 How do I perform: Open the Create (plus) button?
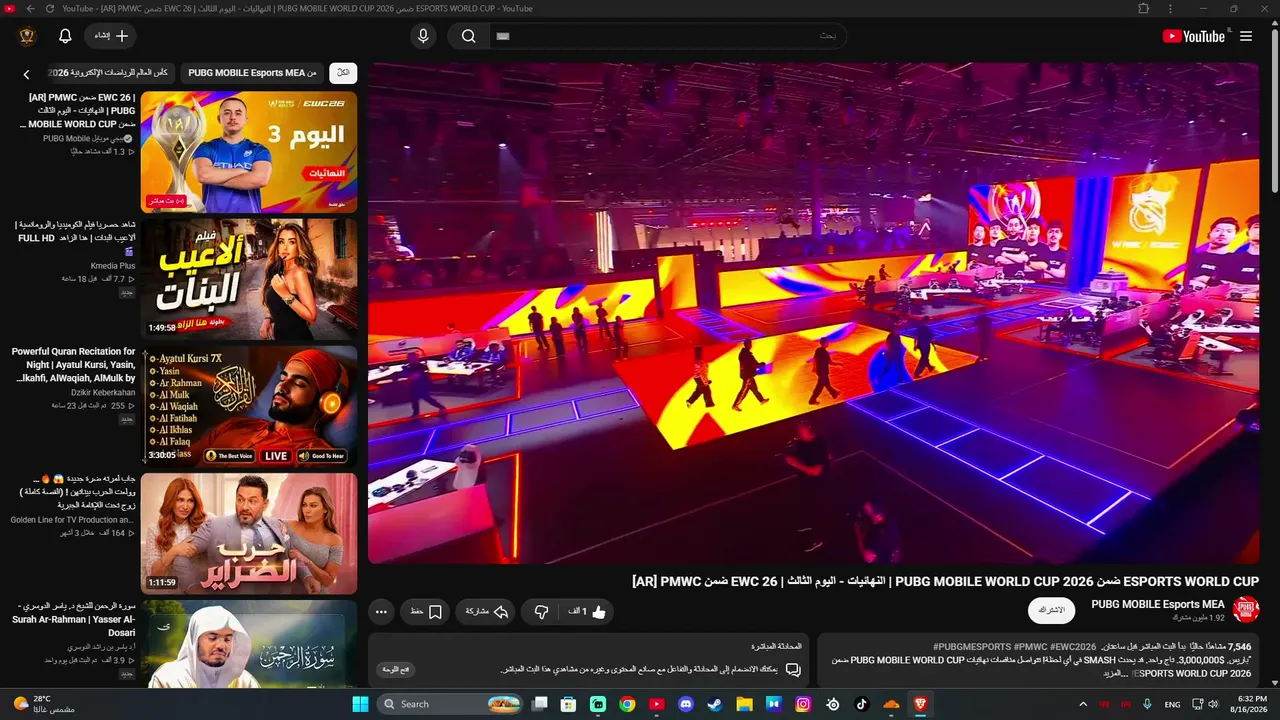click(x=111, y=36)
